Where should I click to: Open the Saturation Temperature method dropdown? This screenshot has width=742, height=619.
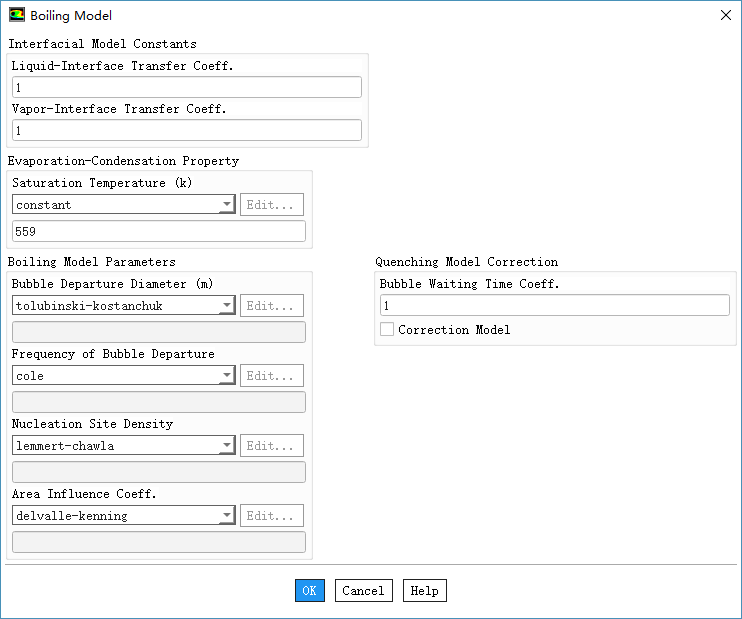click(124, 205)
